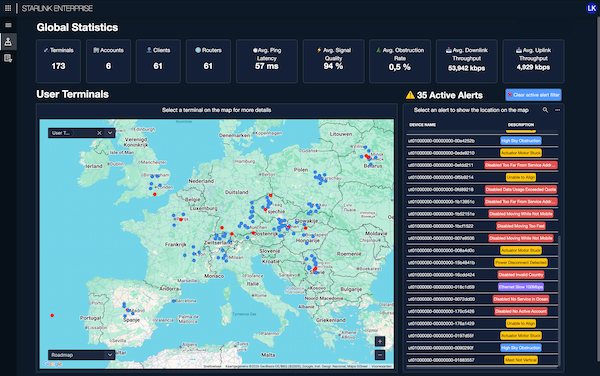Image resolution: width=600 pixels, height=376 pixels.
Task: Open the app grid launcher icon
Action: [8, 8]
